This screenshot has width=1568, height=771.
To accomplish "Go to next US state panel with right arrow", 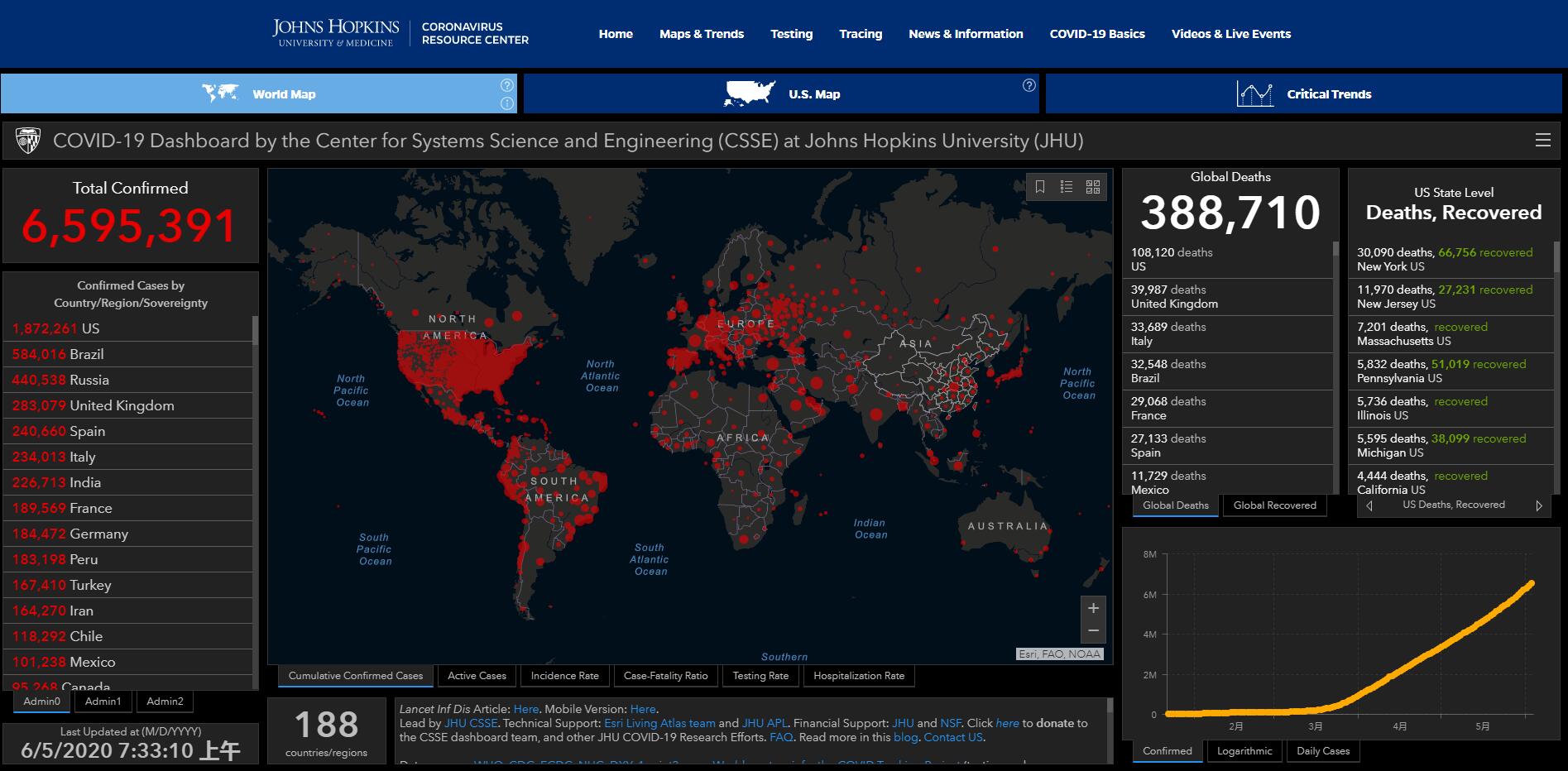I will (x=1538, y=505).
